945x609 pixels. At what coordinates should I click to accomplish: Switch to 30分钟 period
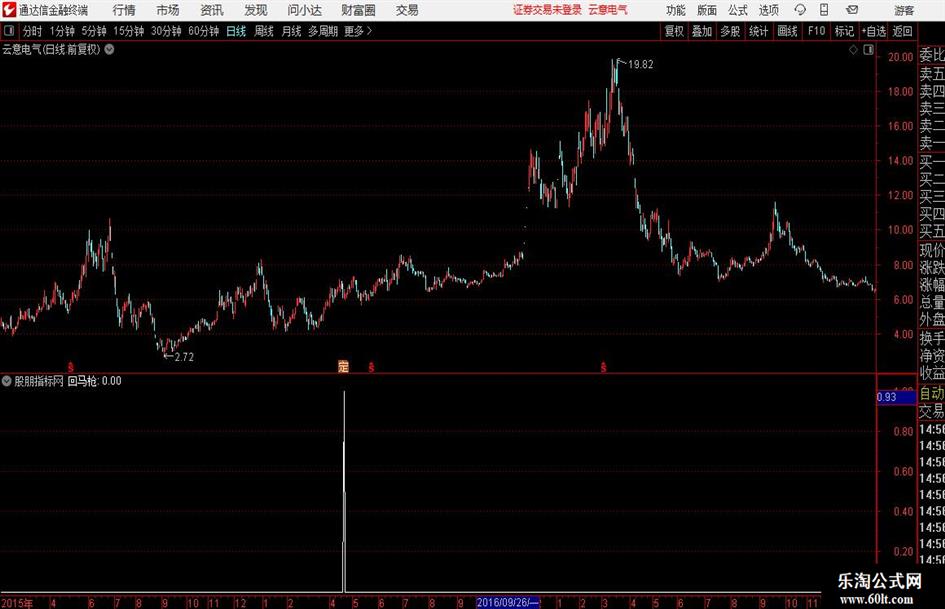[166, 31]
